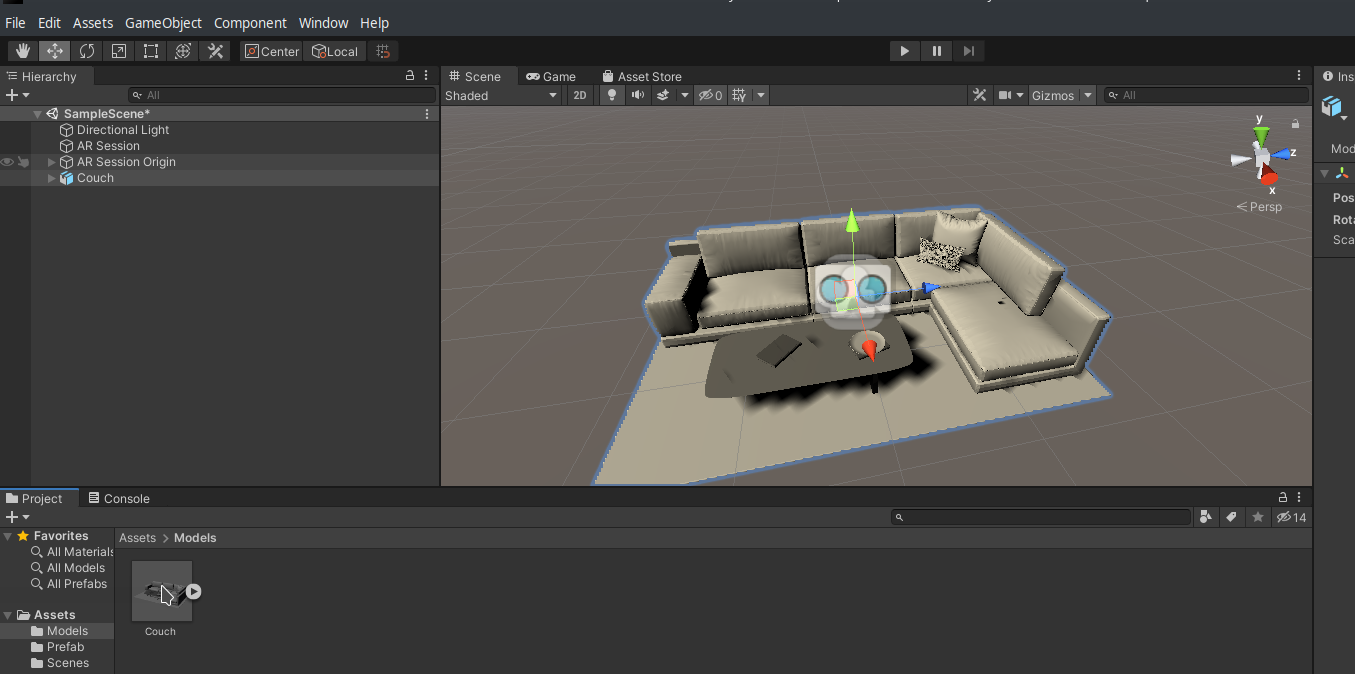The image size is (1355, 674).
Task: Choose the Scale tool
Action: pos(118,50)
